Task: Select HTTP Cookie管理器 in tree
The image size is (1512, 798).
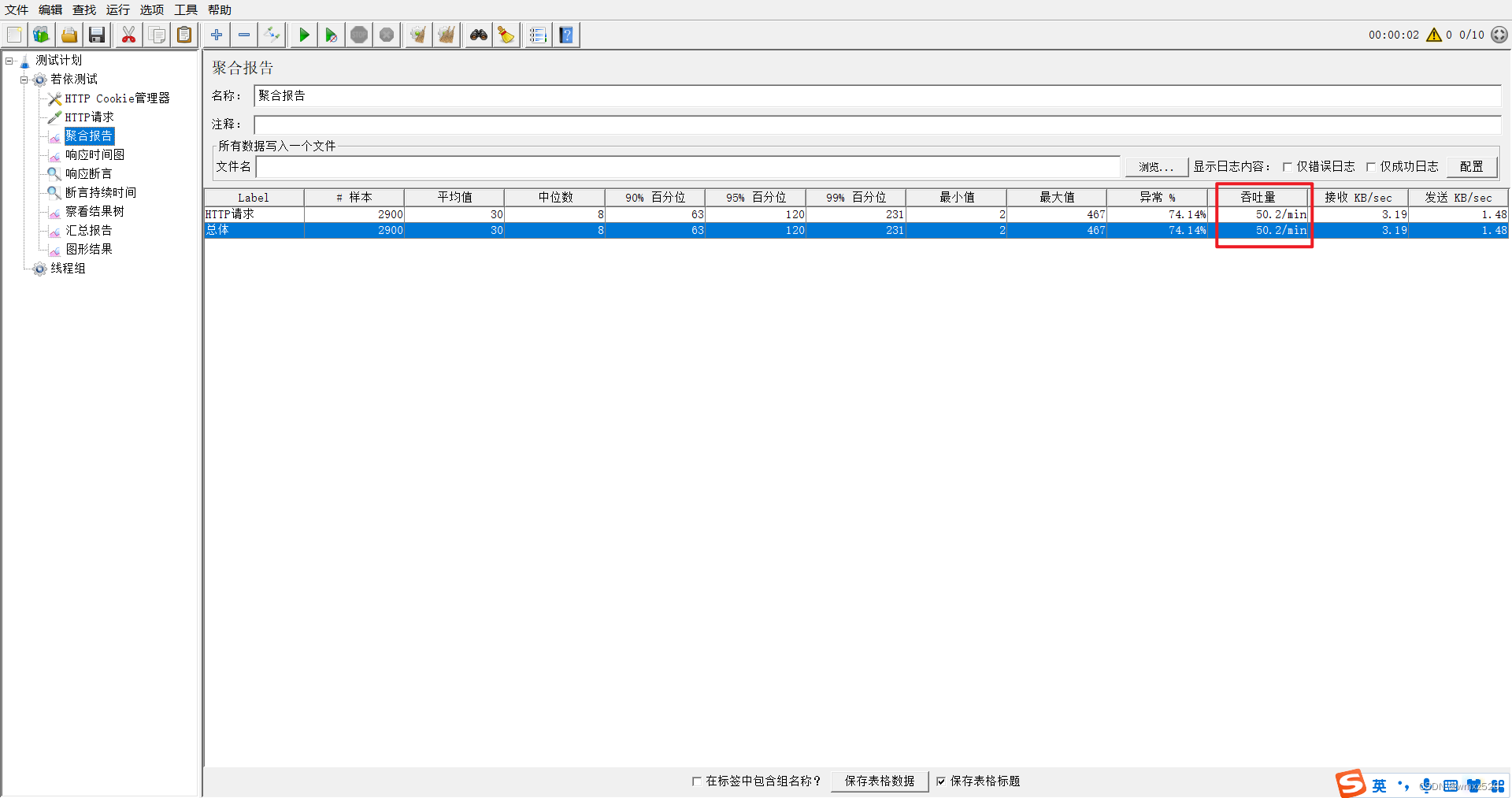Action: pyautogui.click(x=117, y=98)
